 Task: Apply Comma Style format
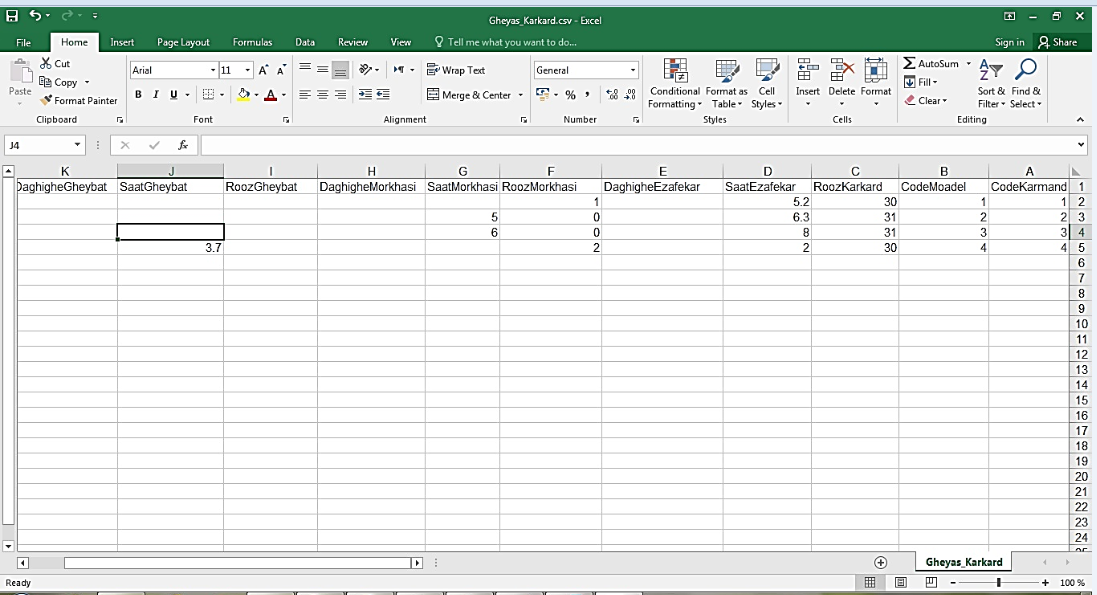pyautogui.click(x=588, y=94)
